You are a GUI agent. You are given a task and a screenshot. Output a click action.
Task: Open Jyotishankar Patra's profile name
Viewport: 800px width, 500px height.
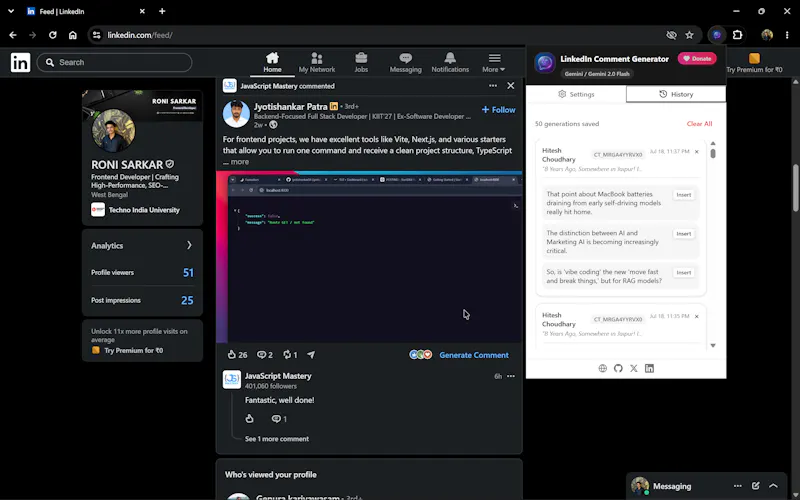click(290, 107)
